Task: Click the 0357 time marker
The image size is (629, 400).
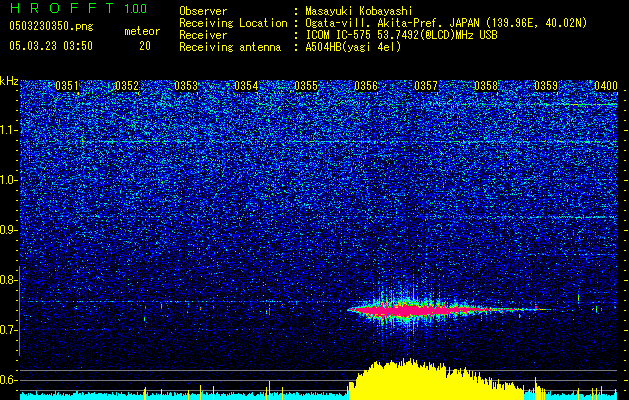Action: 426,86
